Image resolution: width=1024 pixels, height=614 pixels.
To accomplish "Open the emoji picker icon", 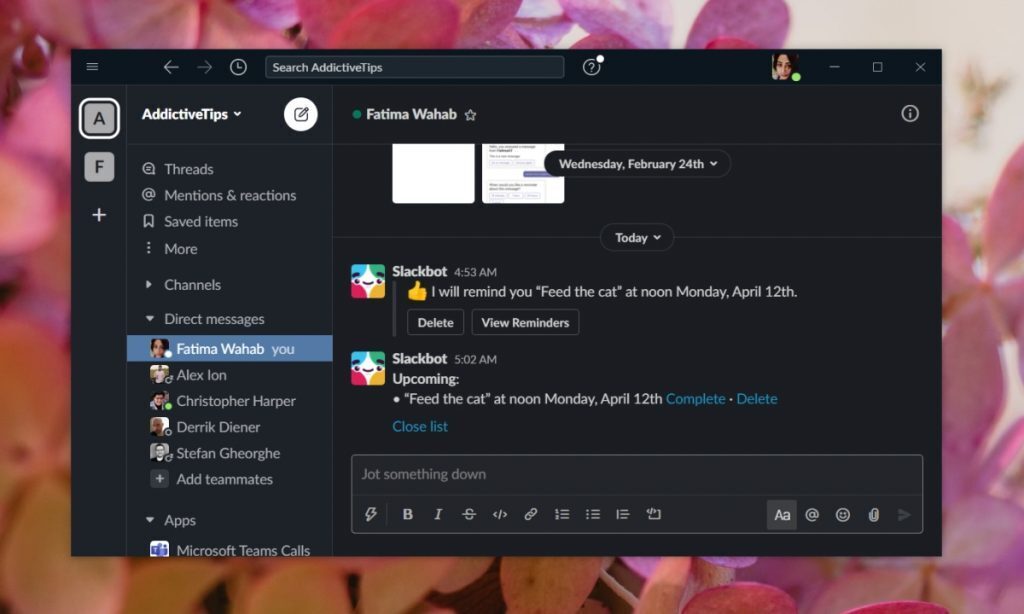I will [842, 514].
